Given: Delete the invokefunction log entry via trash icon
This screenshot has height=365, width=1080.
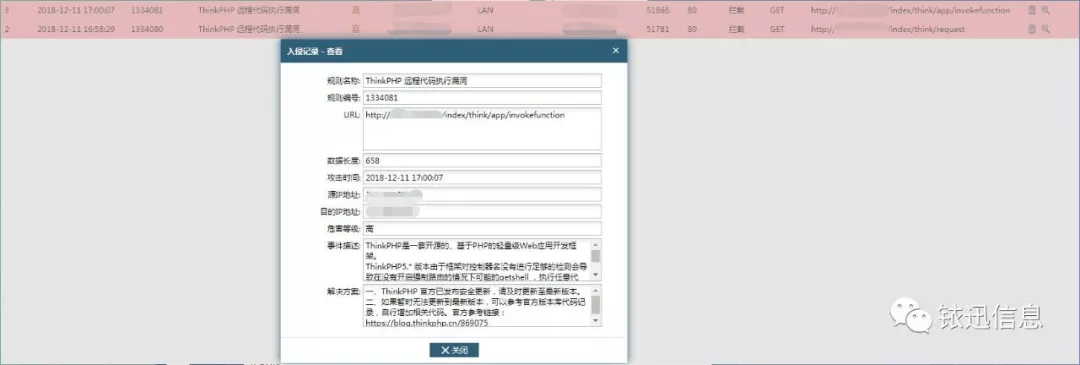Looking at the screenshot, I should click(x=1032, y=10).
